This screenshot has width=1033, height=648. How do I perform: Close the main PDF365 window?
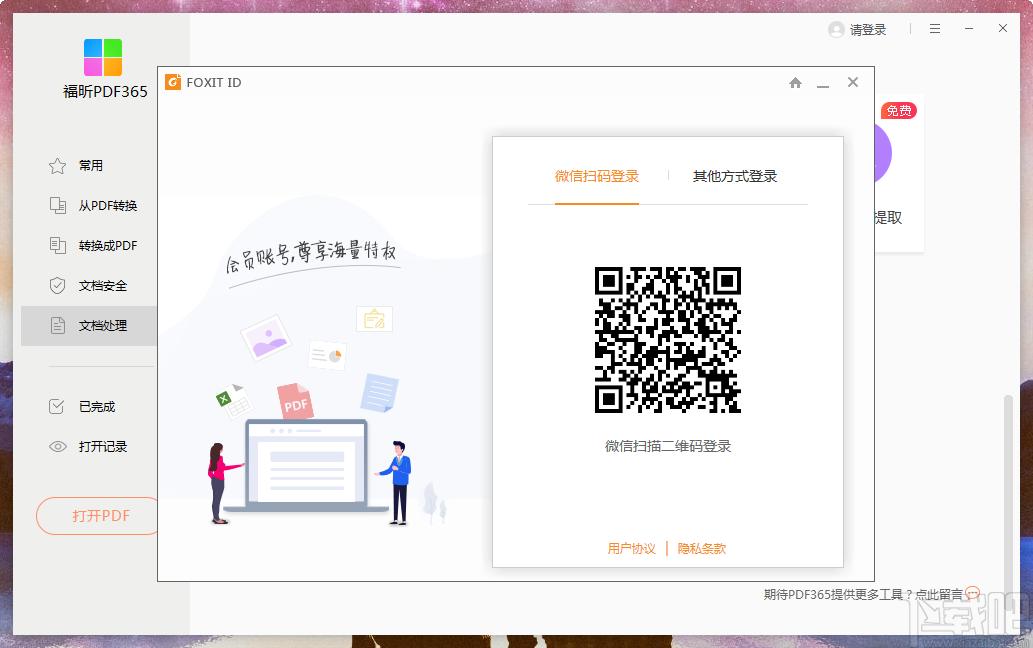click(1003, 28)
